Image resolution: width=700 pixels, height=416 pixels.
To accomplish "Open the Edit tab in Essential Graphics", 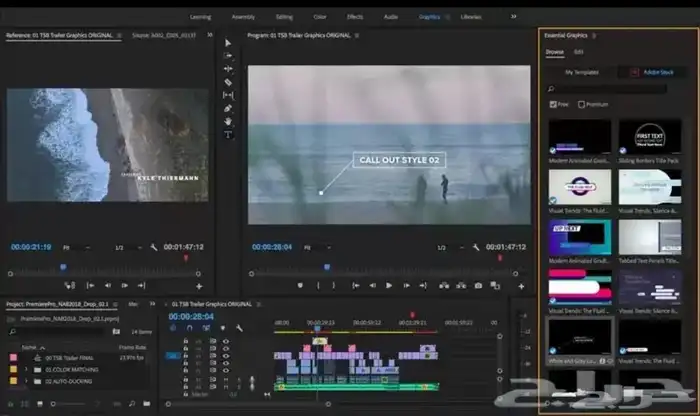I will pyautogui.click(x=579, y=52).
